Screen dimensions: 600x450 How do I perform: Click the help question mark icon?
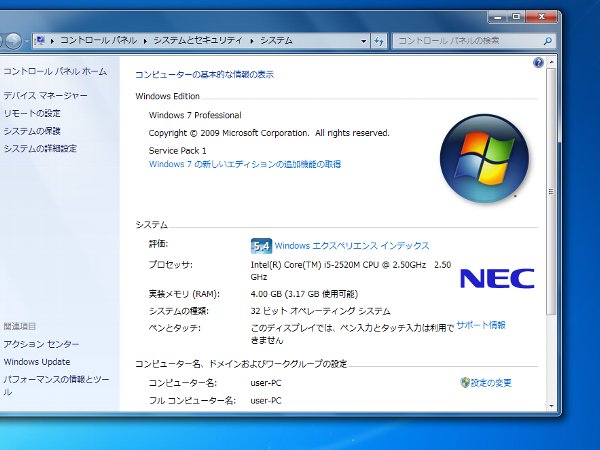538,62
